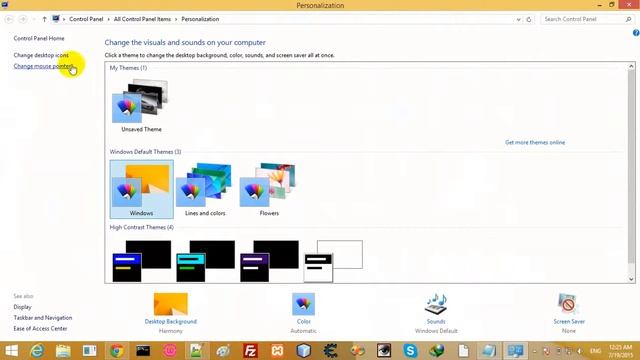Click themes list scroll down arrow
Image resolution: width=640 pixels, height=360 pixels.
631,279
